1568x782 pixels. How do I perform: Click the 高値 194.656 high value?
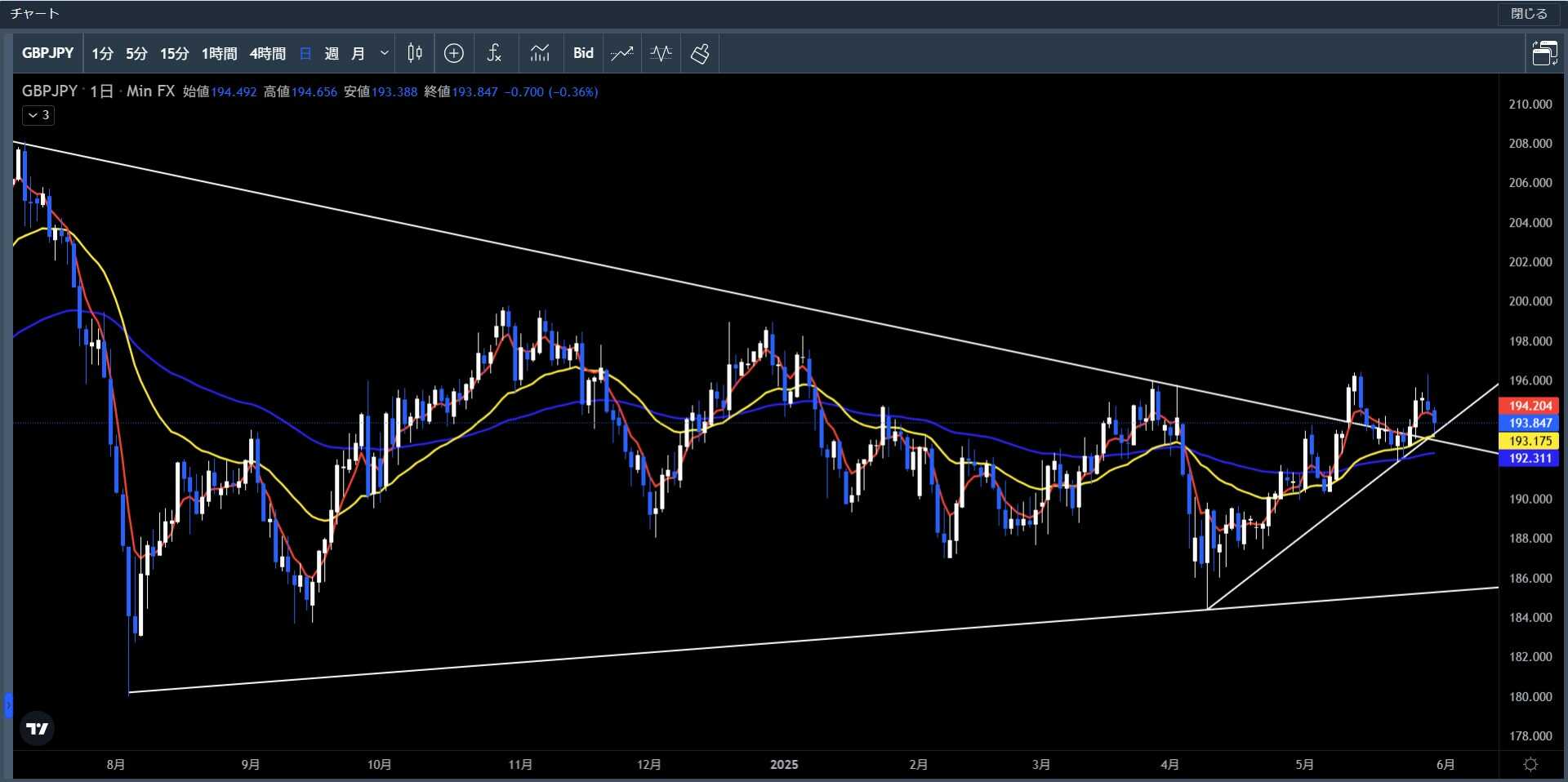pos(300,91)
